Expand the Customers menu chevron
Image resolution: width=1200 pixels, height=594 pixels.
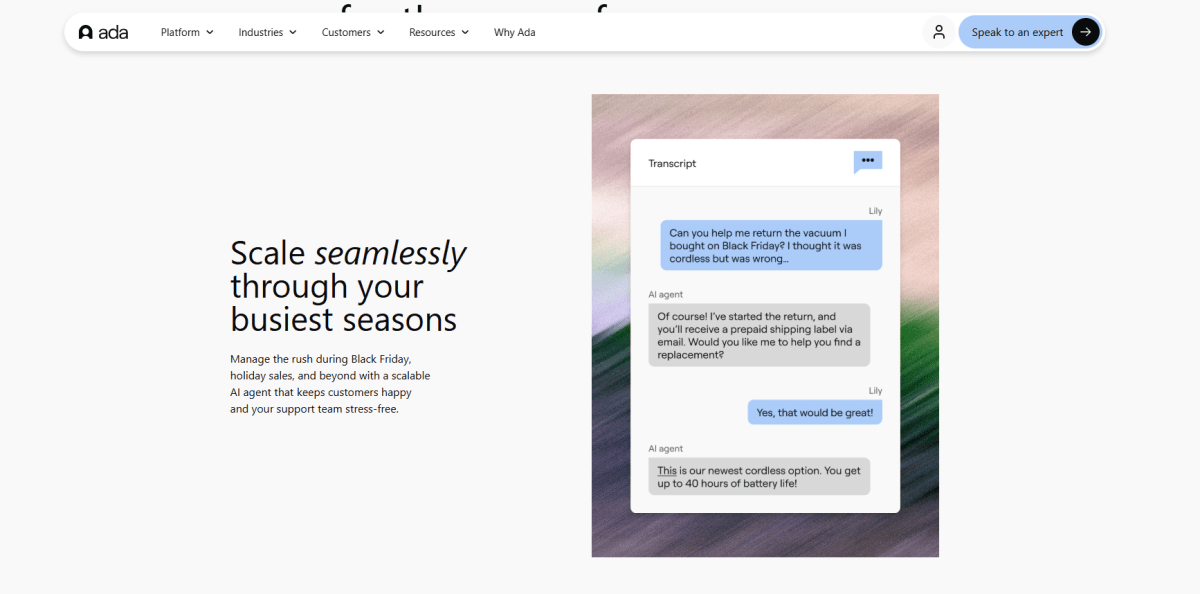tap(380, 33)
